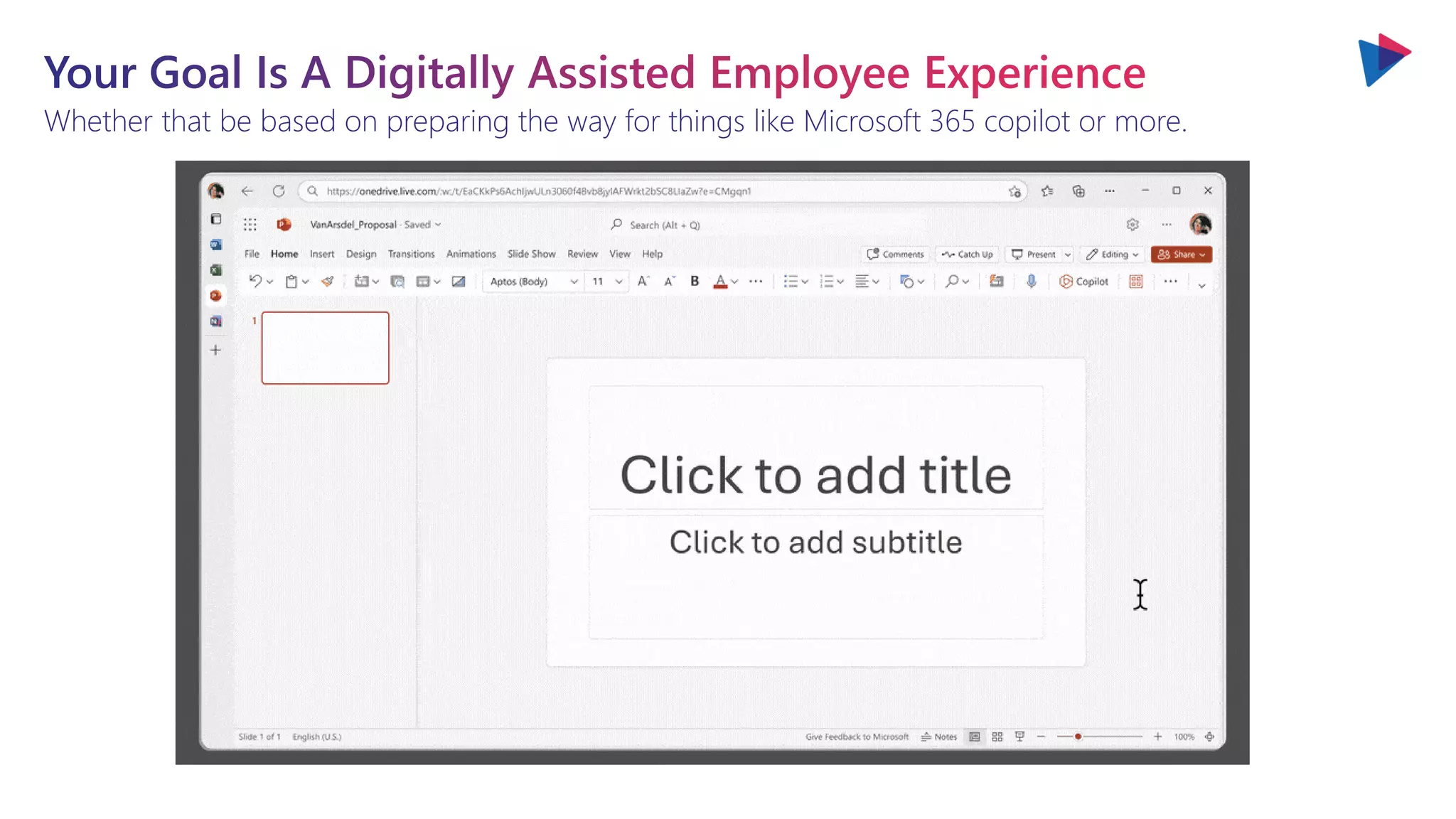The image size is (1456, 819).
Task: Select slide 1 thumbnail
Action: coord(326,348)
